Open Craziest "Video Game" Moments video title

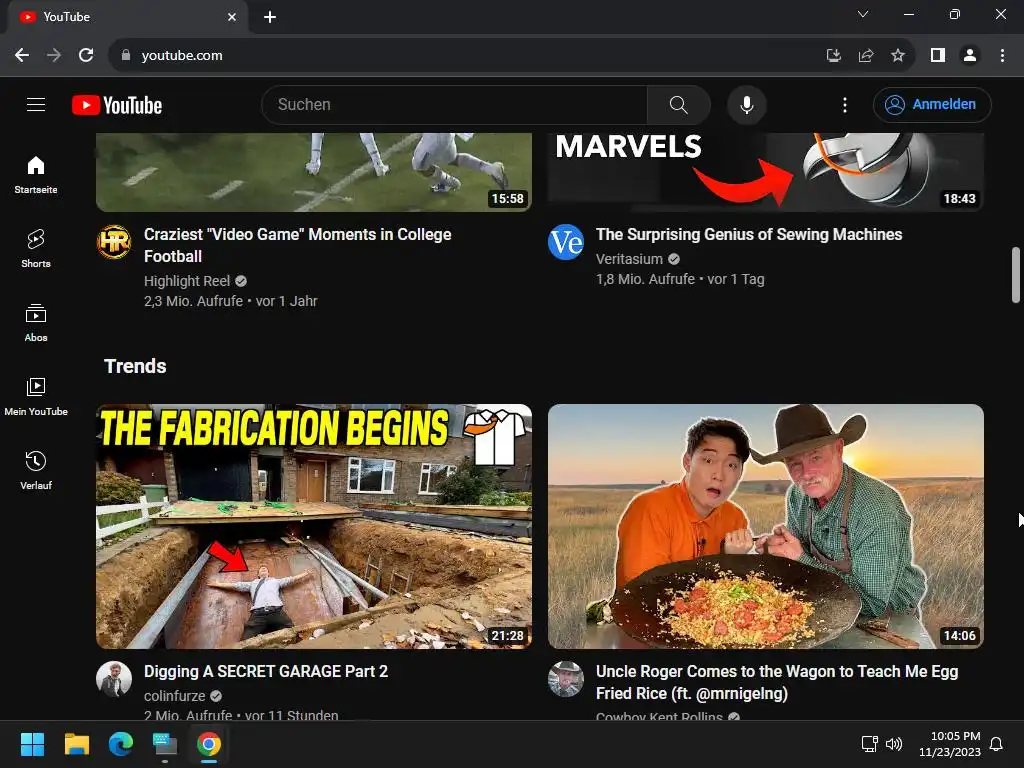tap(298, 245)
